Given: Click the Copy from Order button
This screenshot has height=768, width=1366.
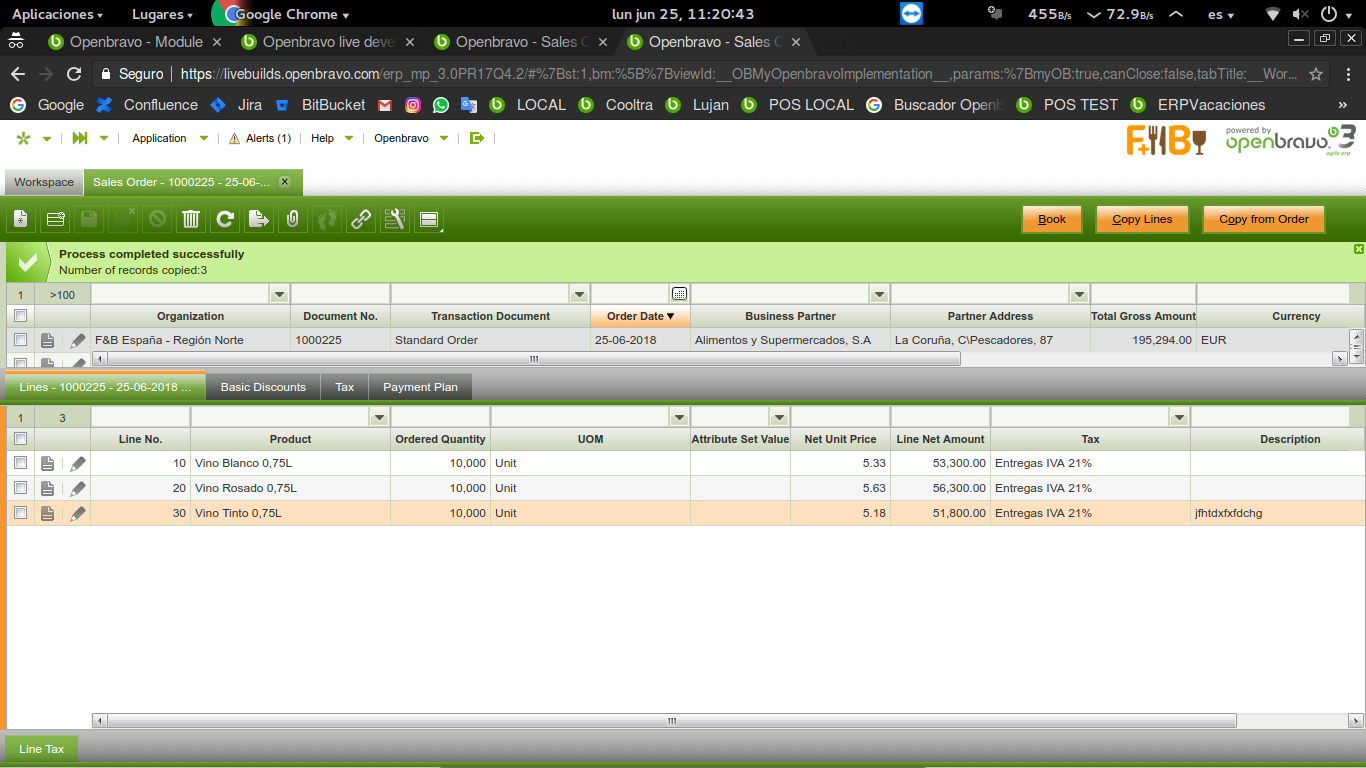Looking at the screenshot, I should (x=1263, y=220).
